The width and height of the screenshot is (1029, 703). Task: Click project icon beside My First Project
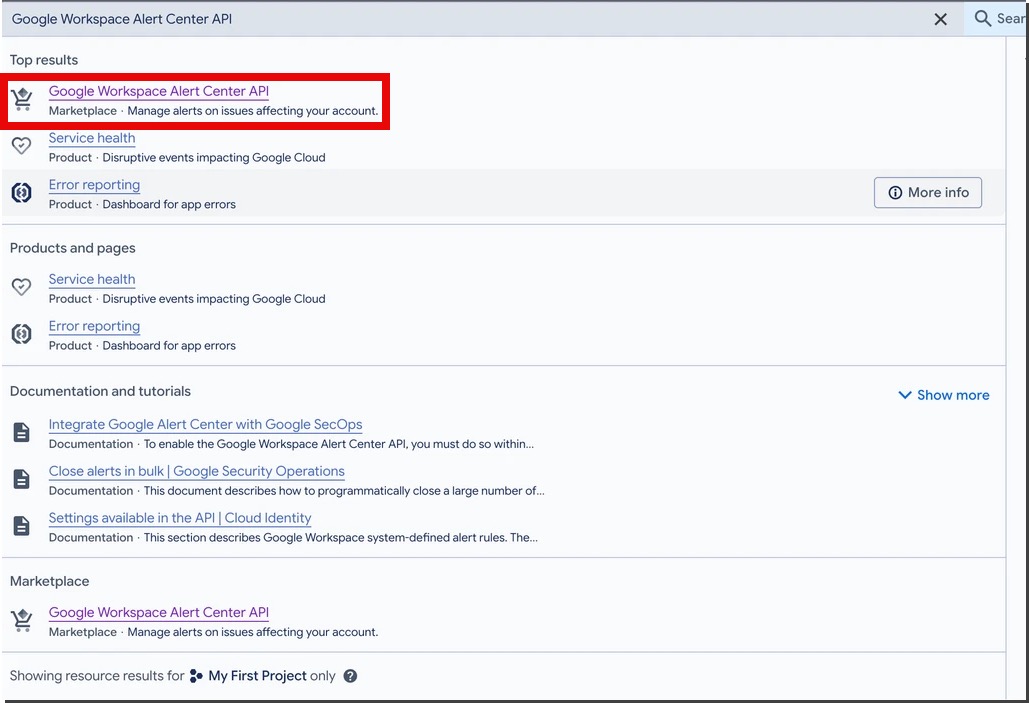pyautogui.click(x=196, y=676)
